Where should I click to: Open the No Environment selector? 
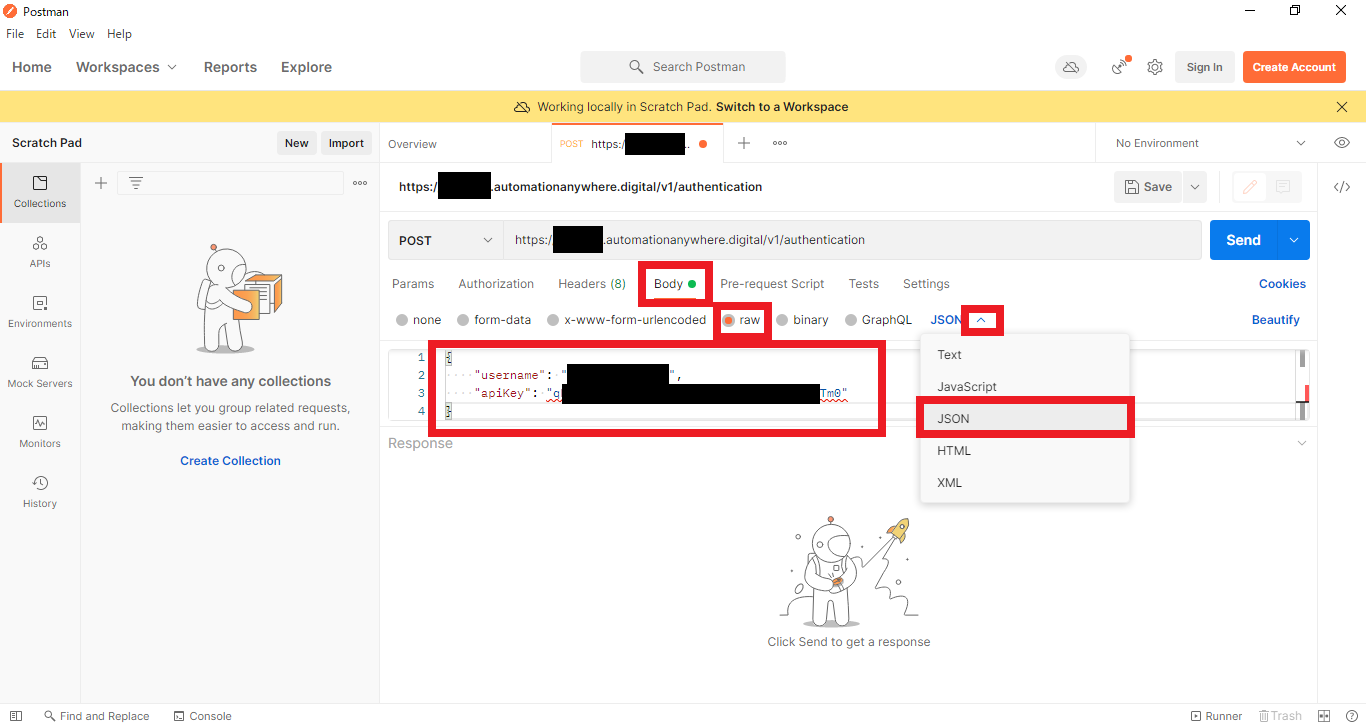(x=1210, y=143)
